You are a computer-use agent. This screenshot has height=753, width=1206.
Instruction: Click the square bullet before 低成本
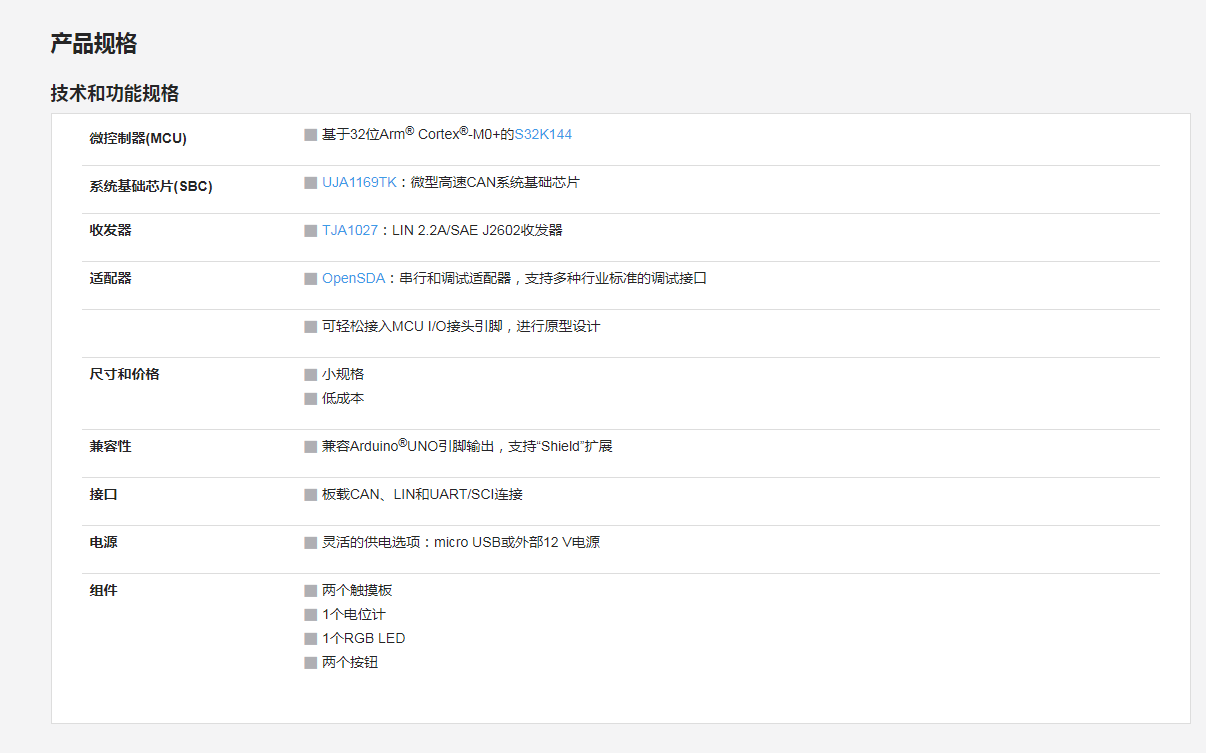point(310,398)
